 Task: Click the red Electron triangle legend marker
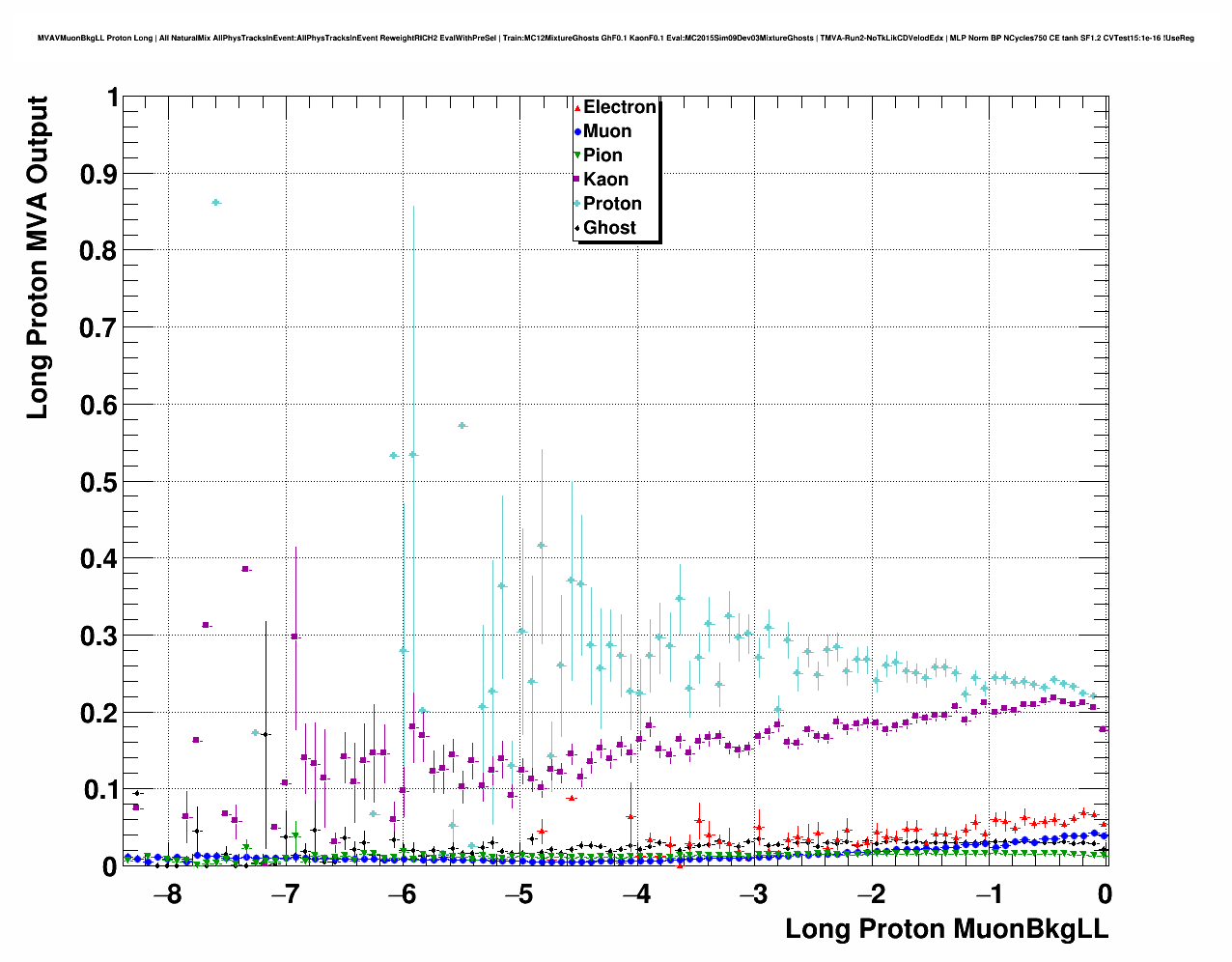pos(577,107)
